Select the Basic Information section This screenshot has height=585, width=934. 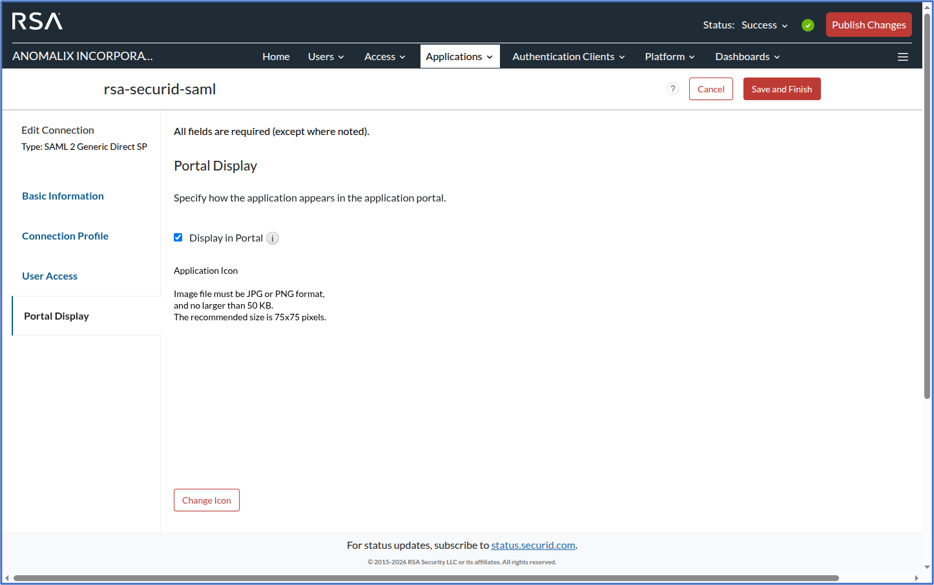click(x=63, y=196)
